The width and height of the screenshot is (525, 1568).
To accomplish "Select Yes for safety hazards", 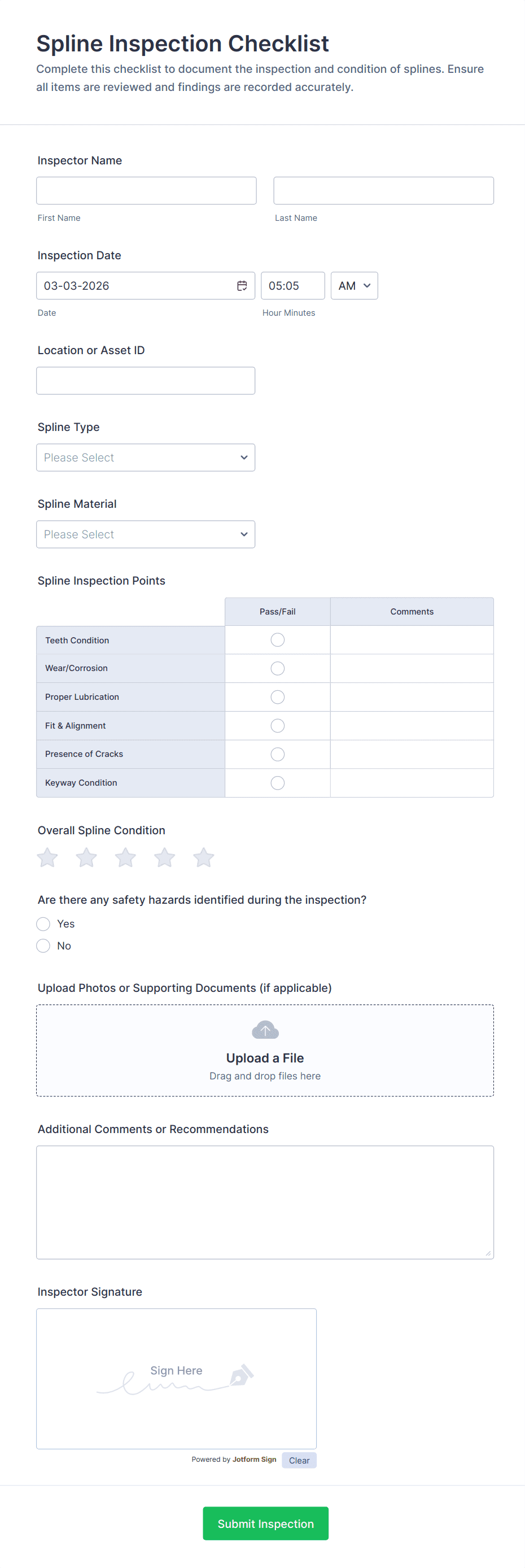I will pyautogui.click(x=43, y=924).
